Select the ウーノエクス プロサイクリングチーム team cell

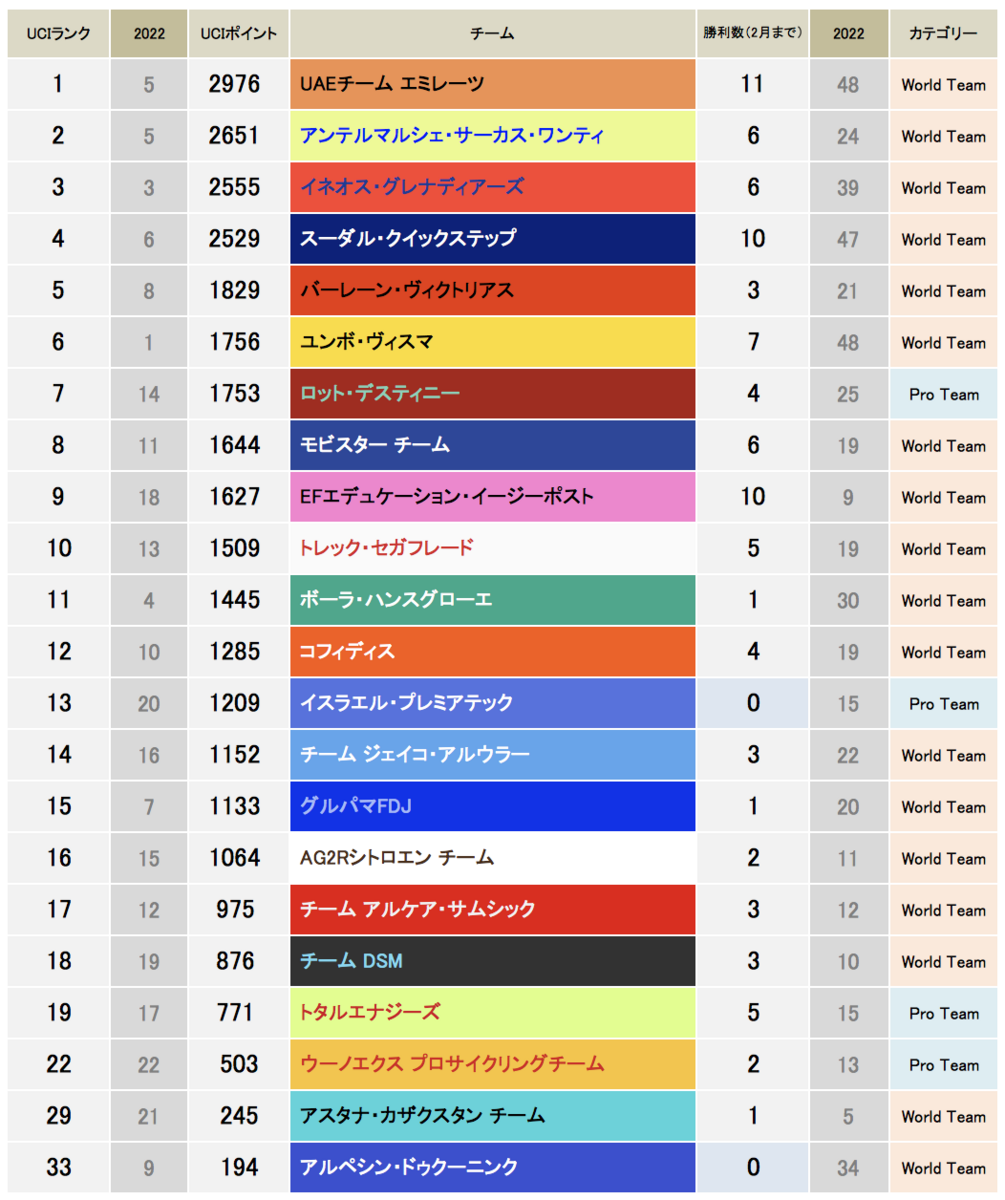coord(492,1065)
